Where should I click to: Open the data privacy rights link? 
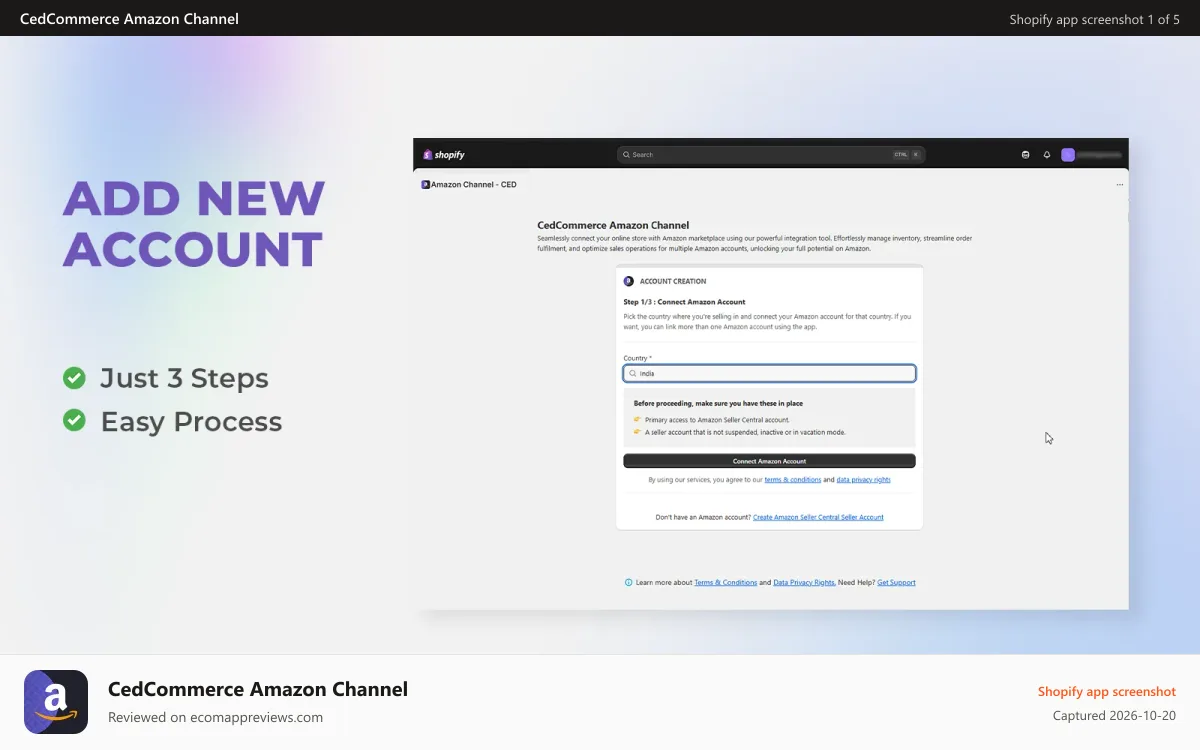click(863, 480)
